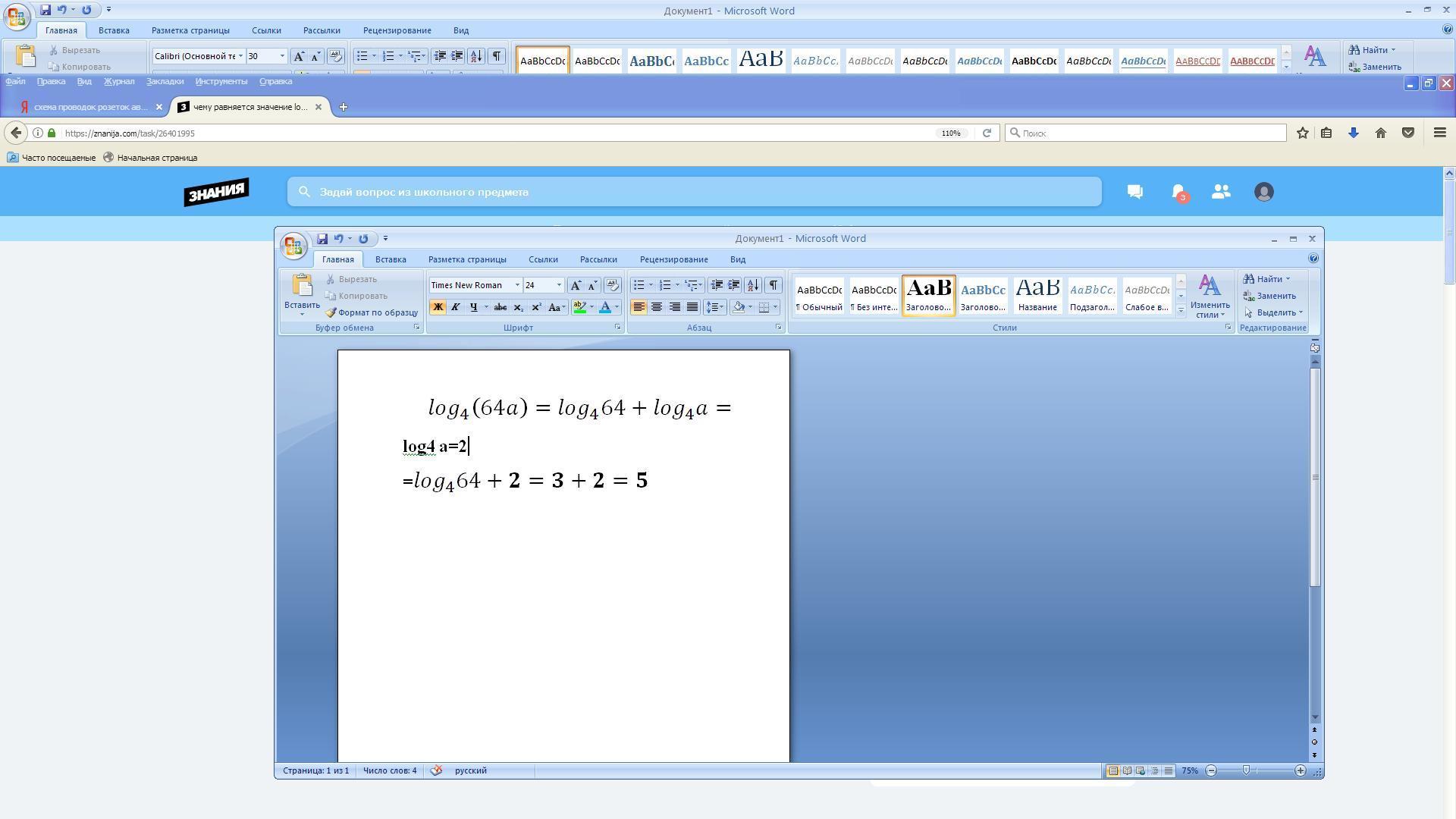Open the Times New Roman font name dropdown
This screenshot has width=1456, height=819.
click(517, 286)
